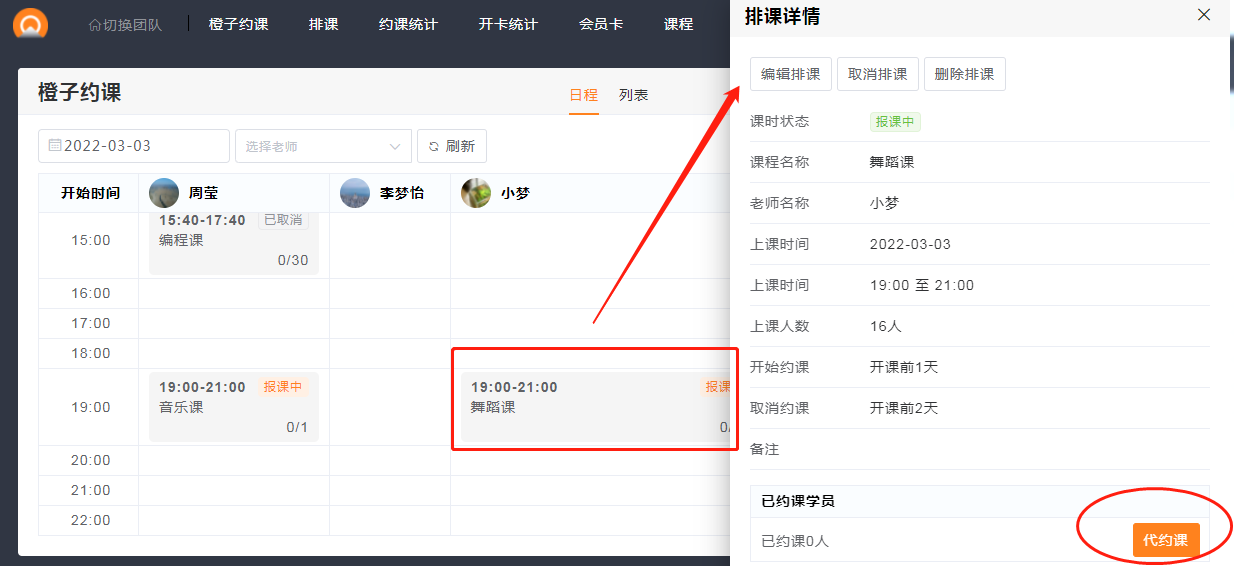Go to the 会员卡 menu
The width and height of the screenshot is (1234, 566).
pyautogui.click(x=600, y=24)
